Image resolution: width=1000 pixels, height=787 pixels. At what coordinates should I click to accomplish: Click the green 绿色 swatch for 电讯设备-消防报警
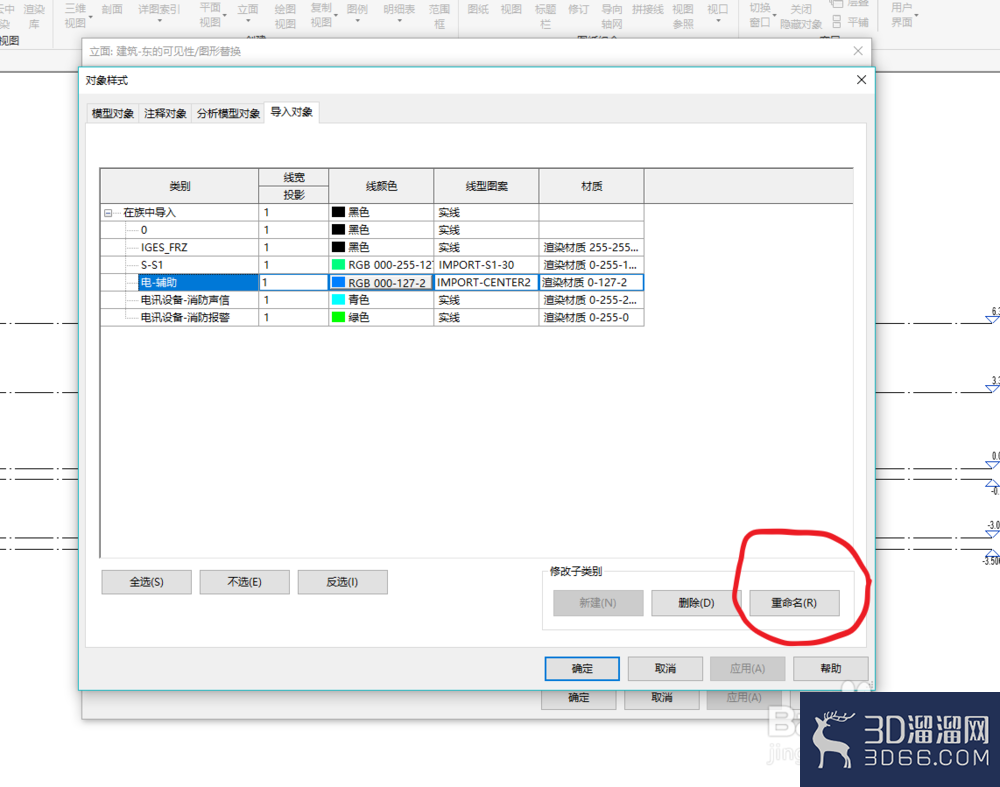click(338, 317)
